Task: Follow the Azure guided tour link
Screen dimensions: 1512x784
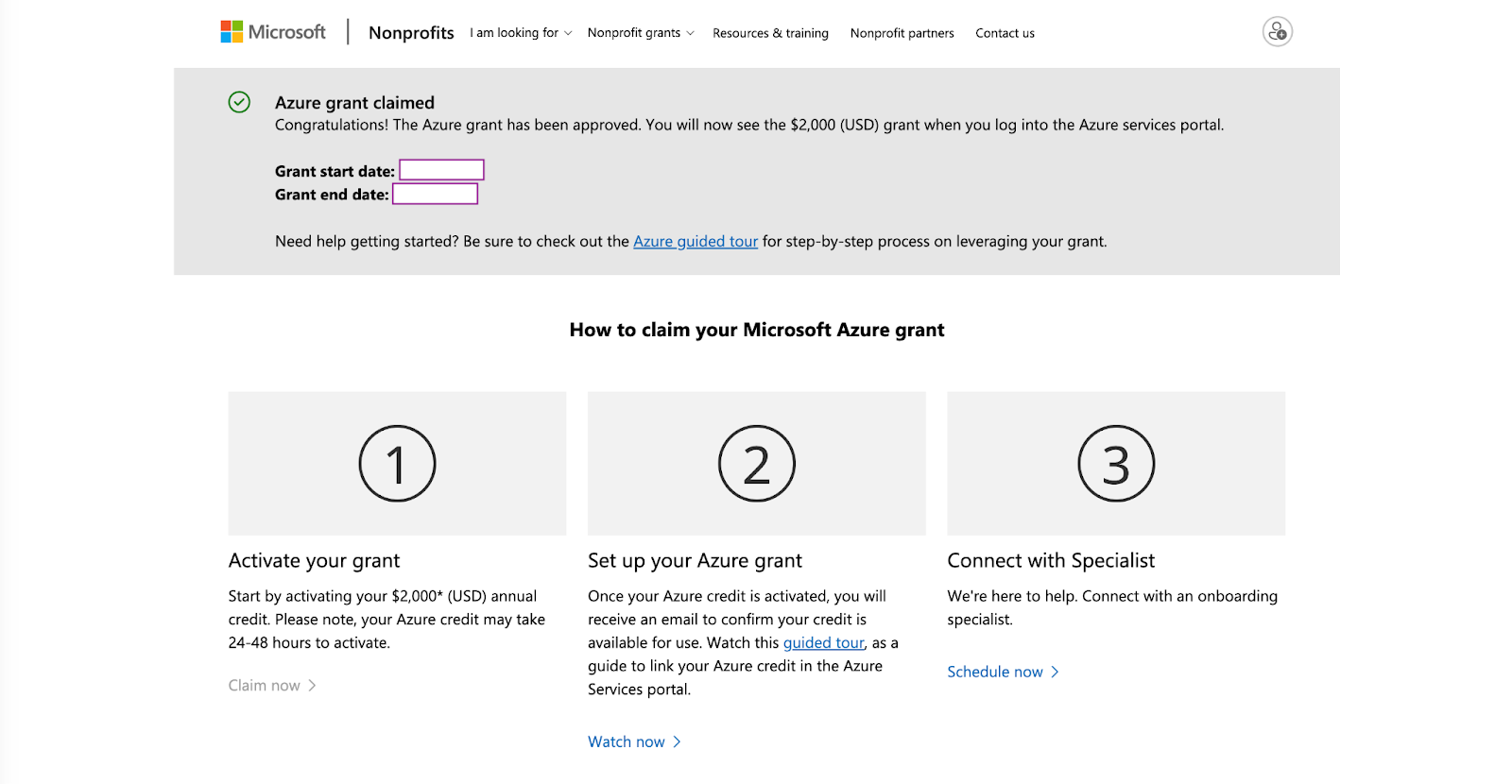Action: [696, 242]
